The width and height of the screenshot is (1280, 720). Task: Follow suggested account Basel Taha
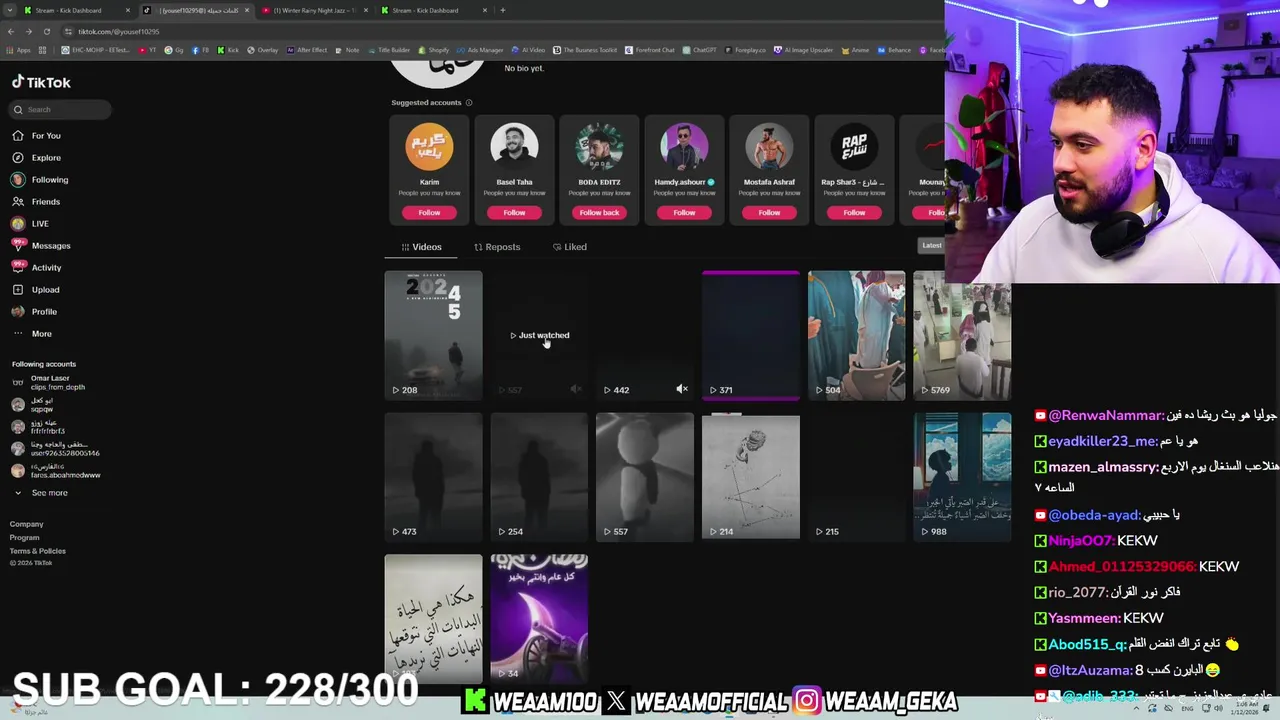(x=514, y=212)
